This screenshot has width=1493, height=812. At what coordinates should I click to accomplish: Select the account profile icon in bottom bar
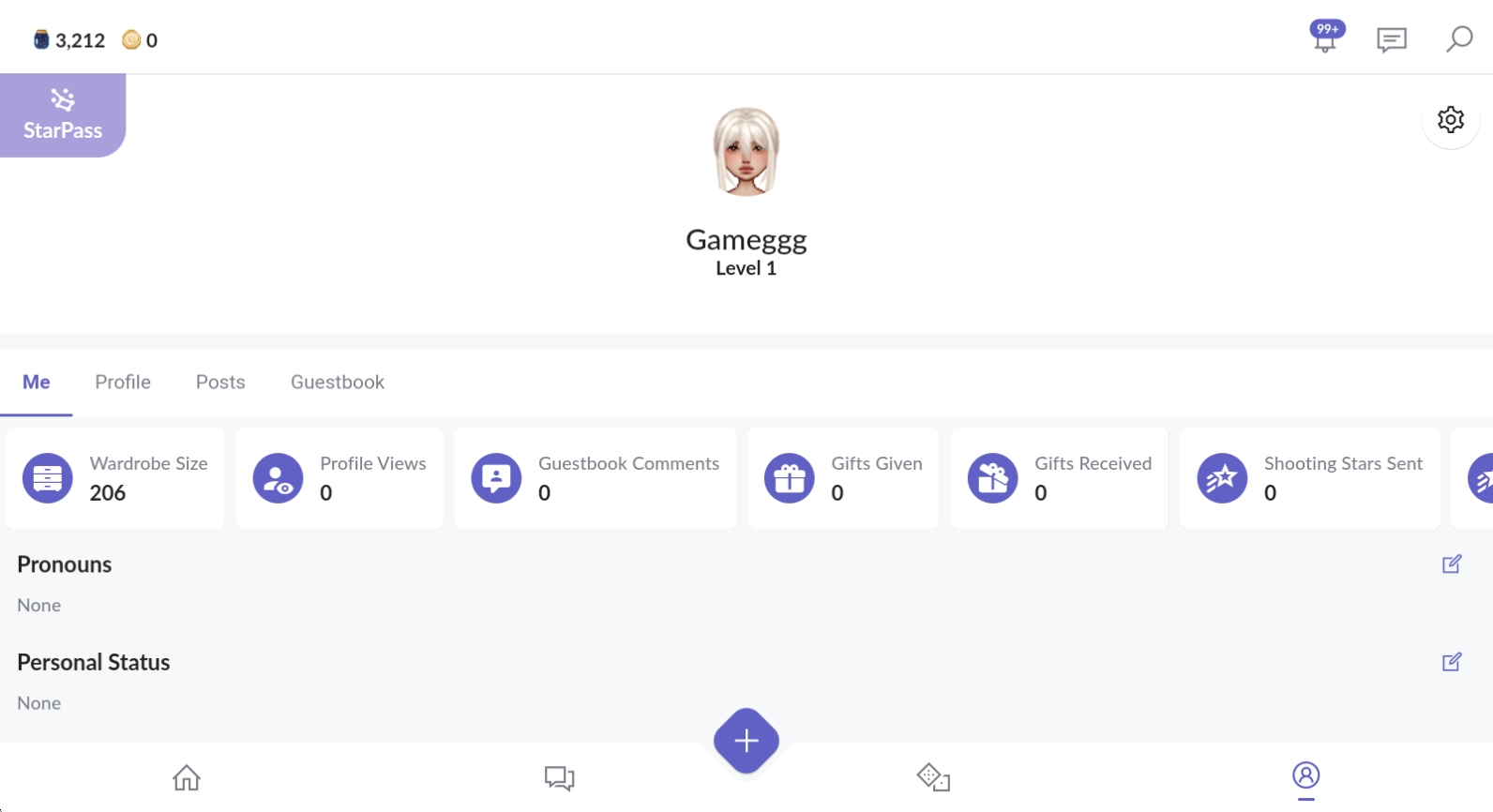coord(1305,775)
